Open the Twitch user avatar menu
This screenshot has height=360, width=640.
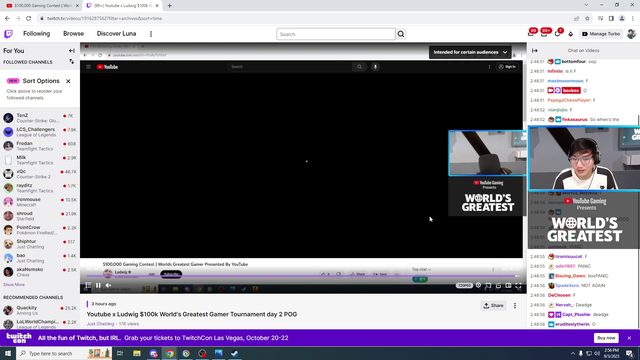point(631,34)
